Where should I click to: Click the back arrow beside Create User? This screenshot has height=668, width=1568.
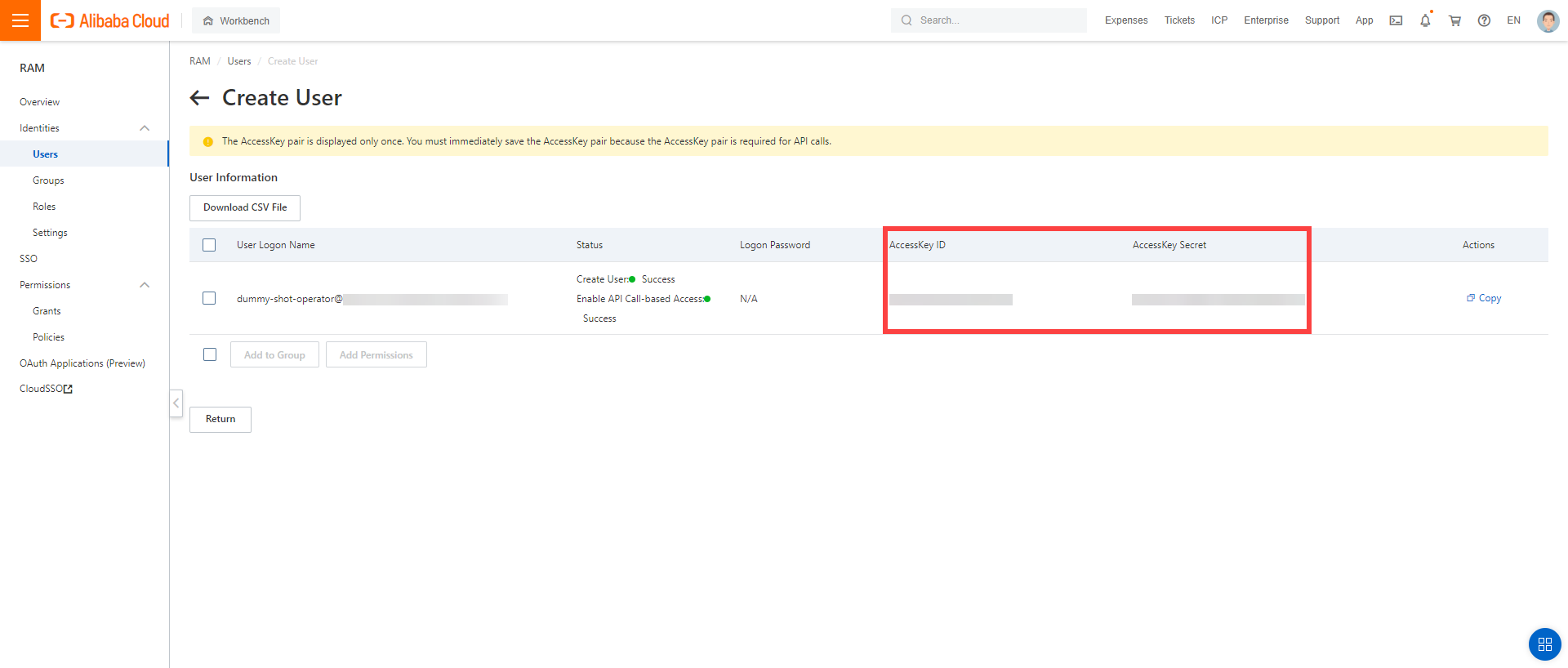point(199,98)
